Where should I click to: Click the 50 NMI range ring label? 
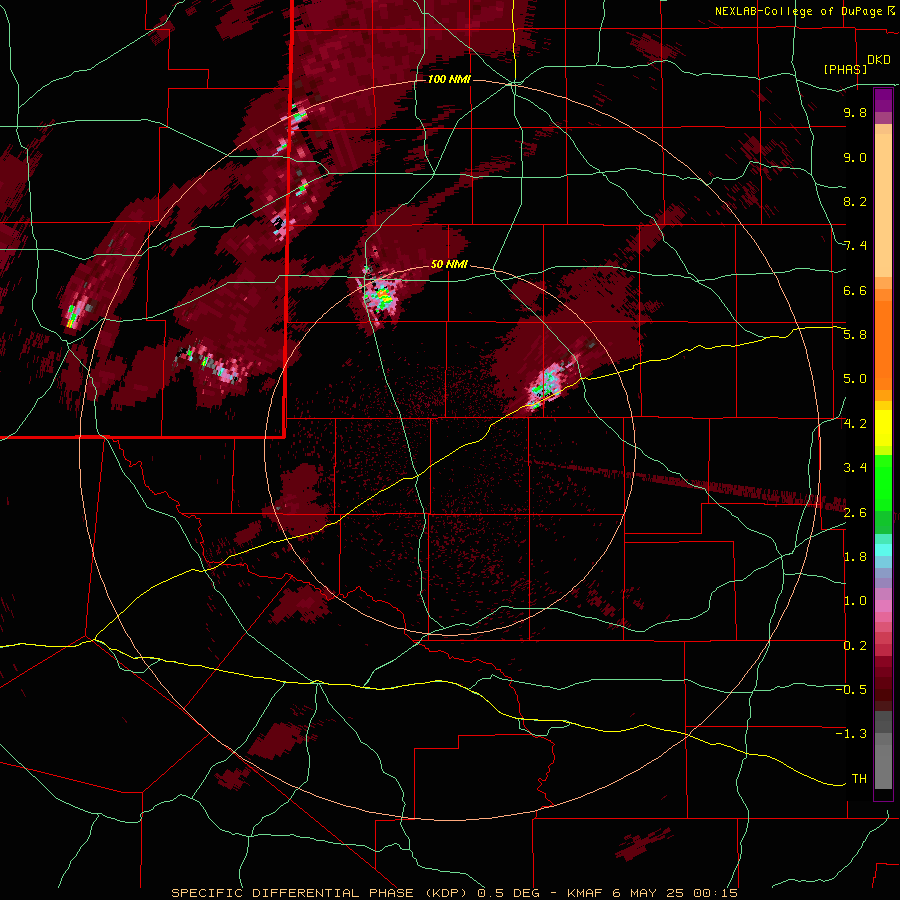[449, 264]
